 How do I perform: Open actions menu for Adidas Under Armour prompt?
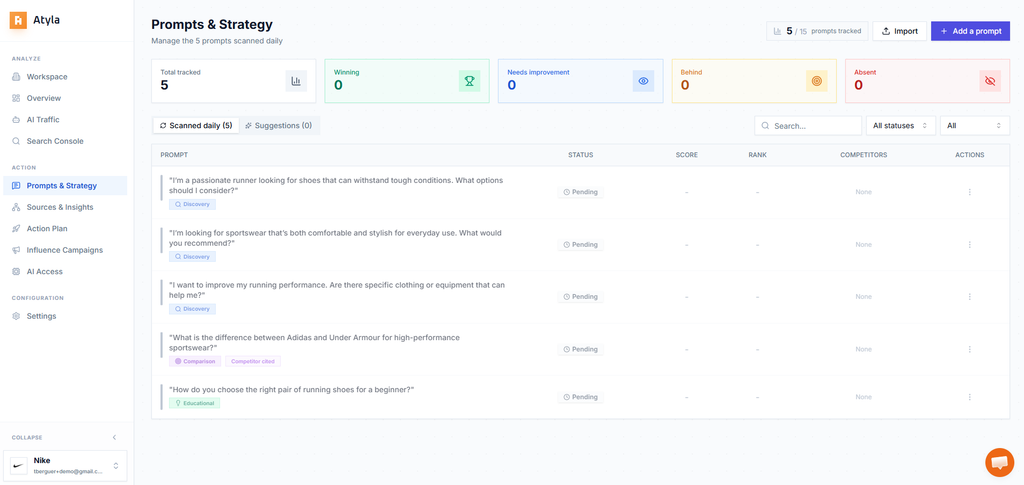pos(969,349)
